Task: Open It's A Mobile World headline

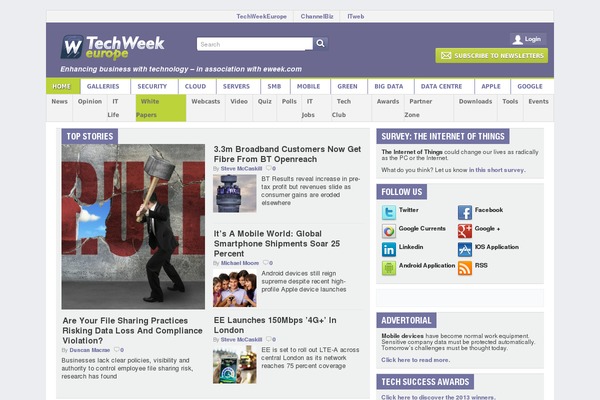Action: coord(277,243)
